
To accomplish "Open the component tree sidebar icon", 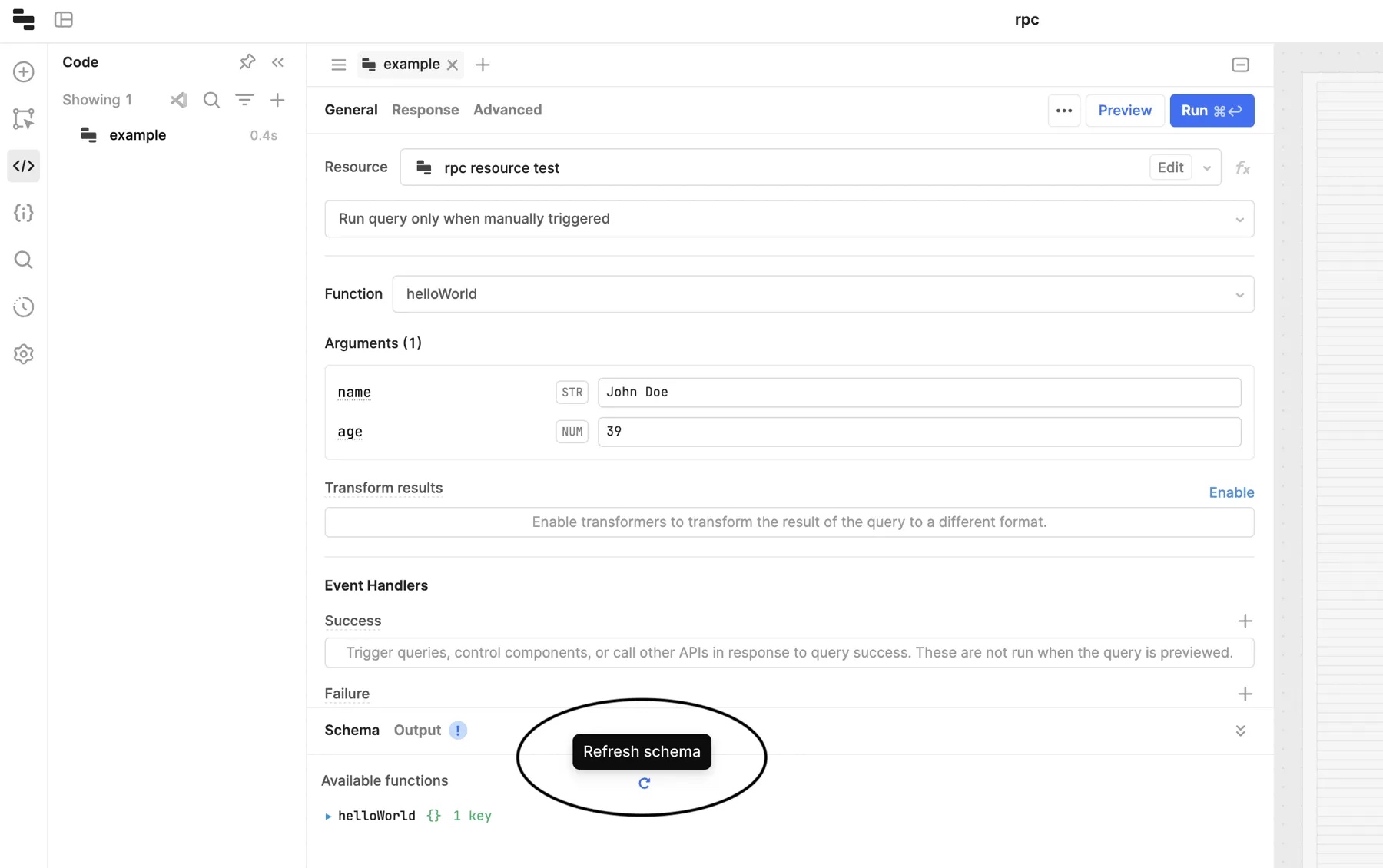I will coord(23,119).
